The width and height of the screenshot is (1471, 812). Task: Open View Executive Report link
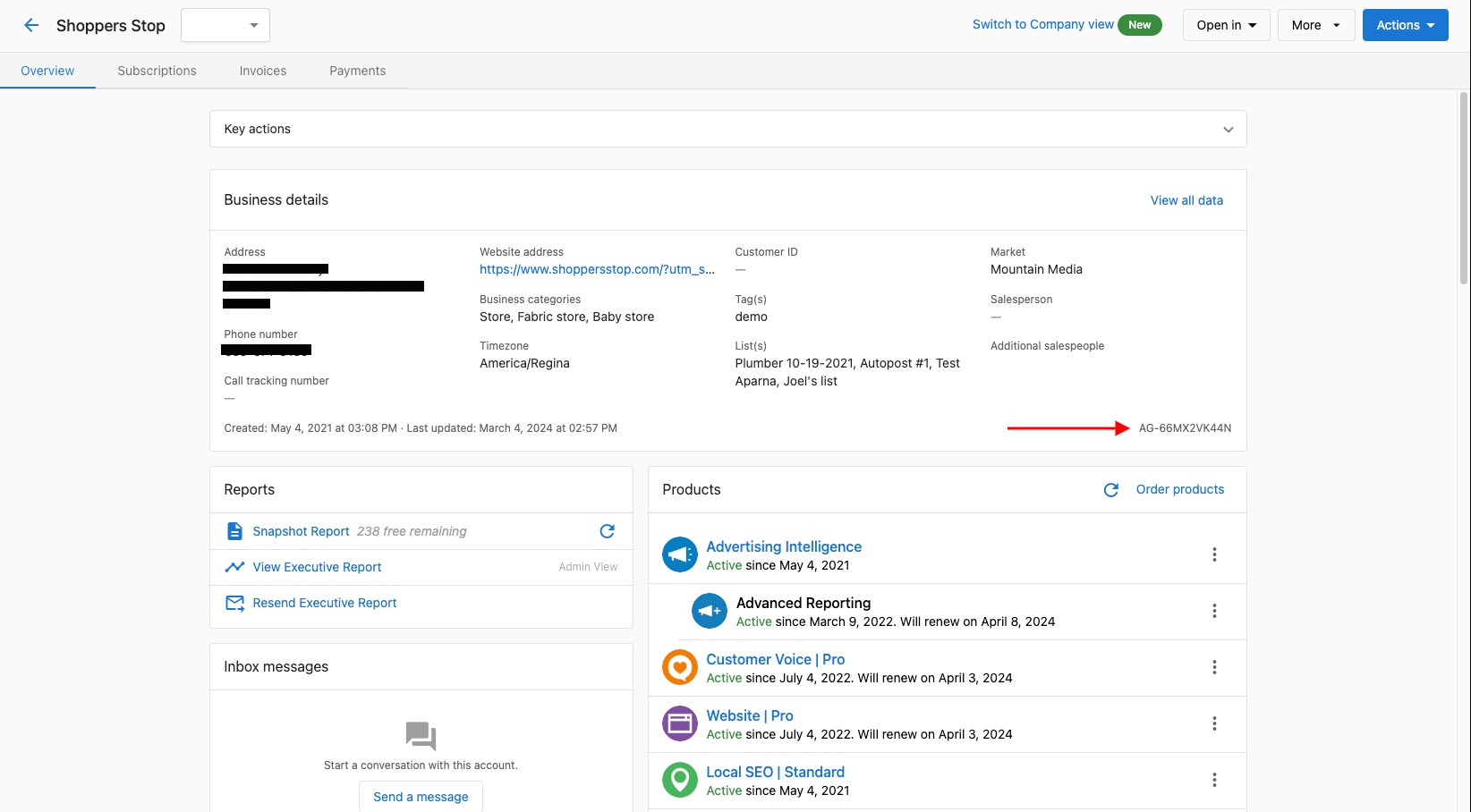[x=317, y=567]
